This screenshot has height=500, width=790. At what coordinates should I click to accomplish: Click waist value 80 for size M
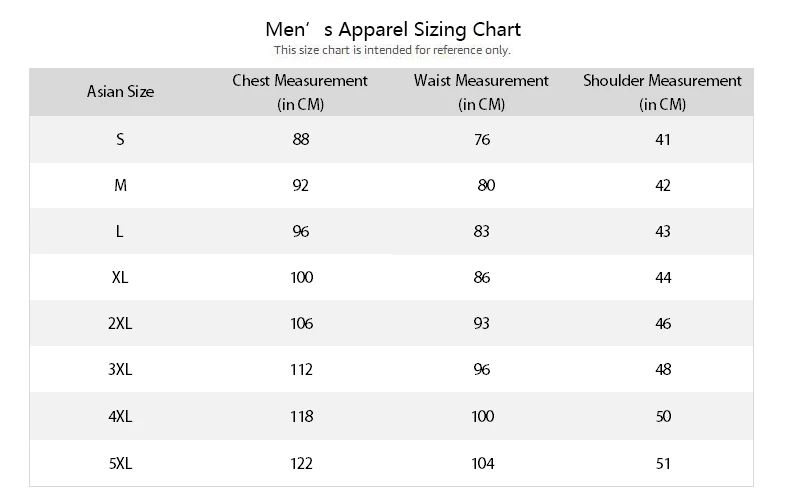tap(486, 185)
